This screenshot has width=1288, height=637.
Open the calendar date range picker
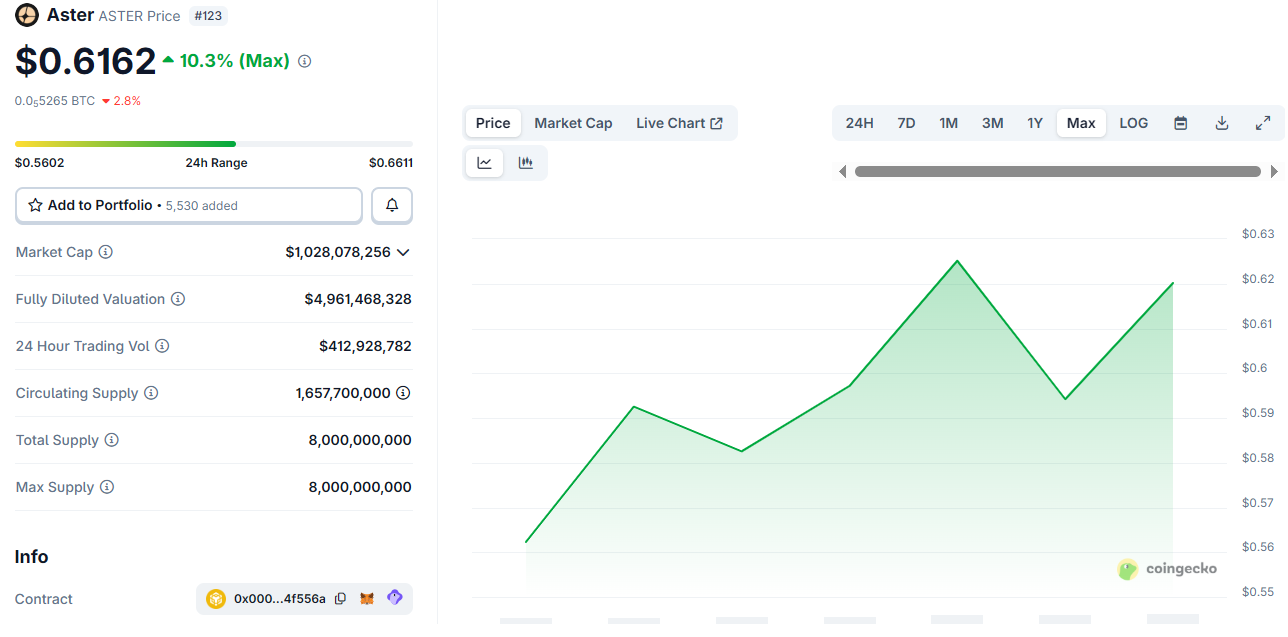(1180, 123)
